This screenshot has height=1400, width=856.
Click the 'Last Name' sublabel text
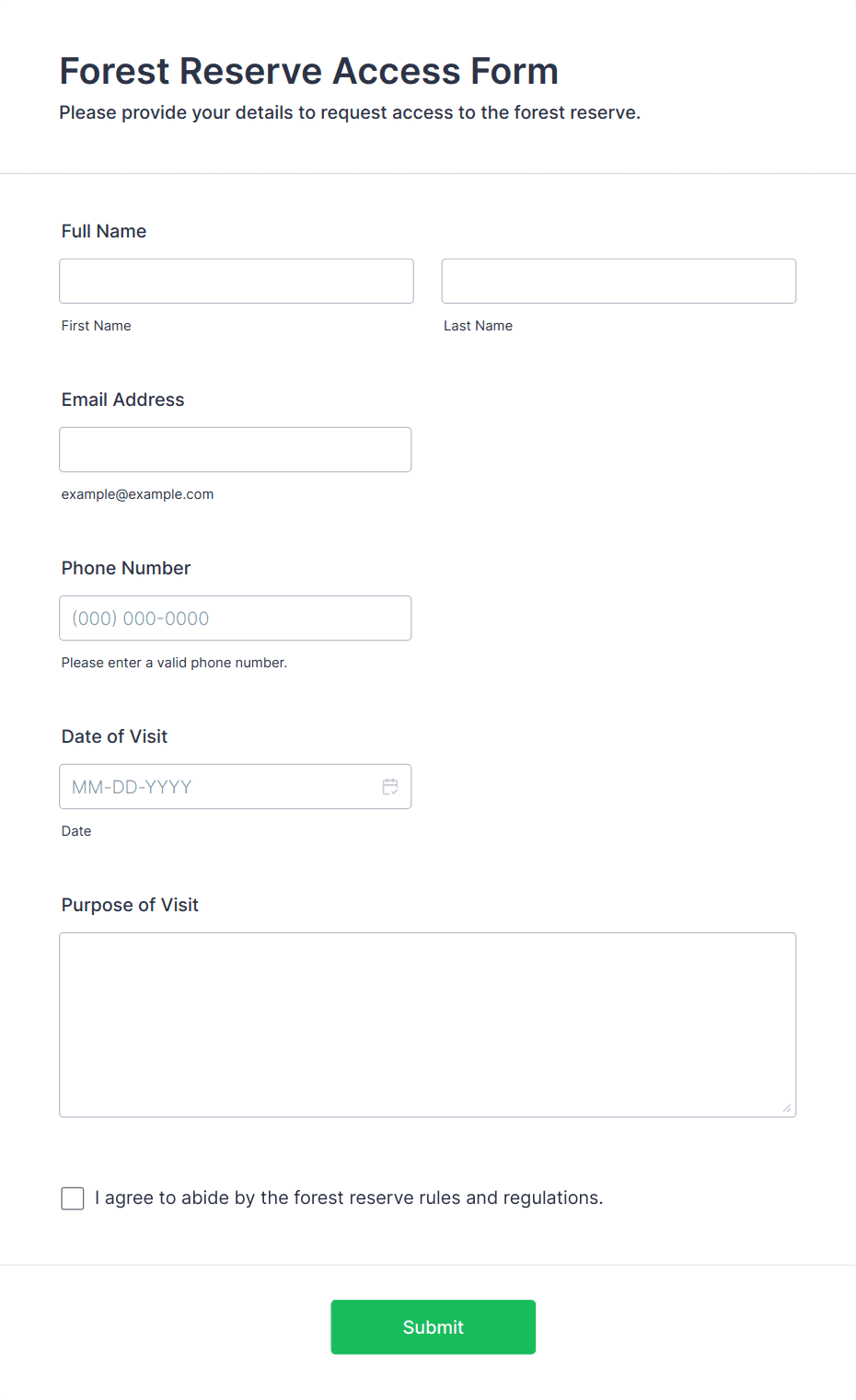coord(479,326)
